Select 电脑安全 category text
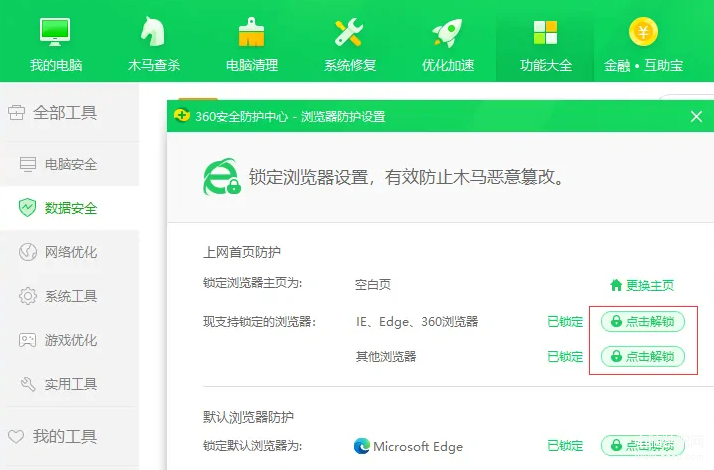Screen dimensions: 714x470 tap(71, 164)
